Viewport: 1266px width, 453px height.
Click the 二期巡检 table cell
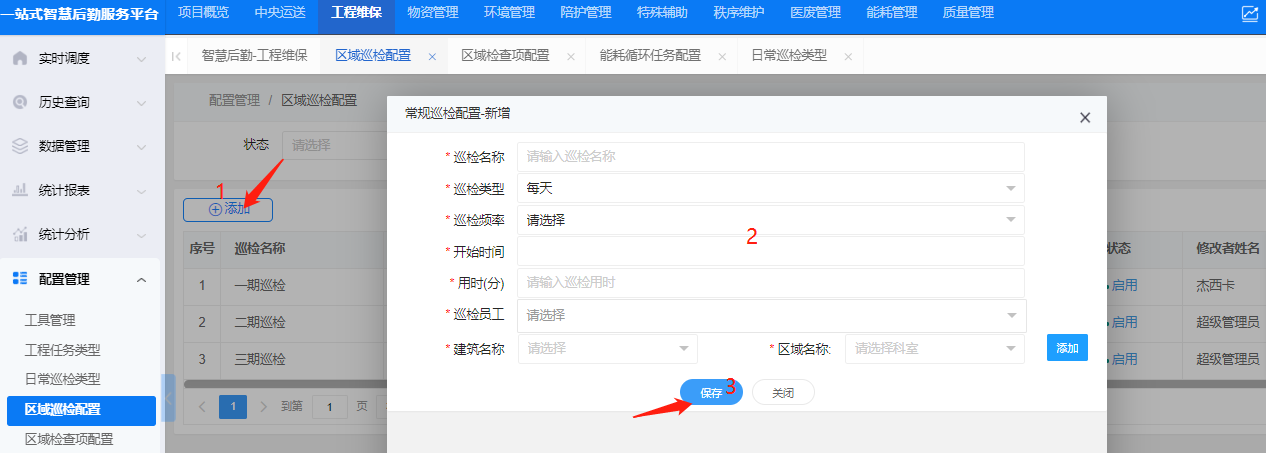tap(259, 322)
